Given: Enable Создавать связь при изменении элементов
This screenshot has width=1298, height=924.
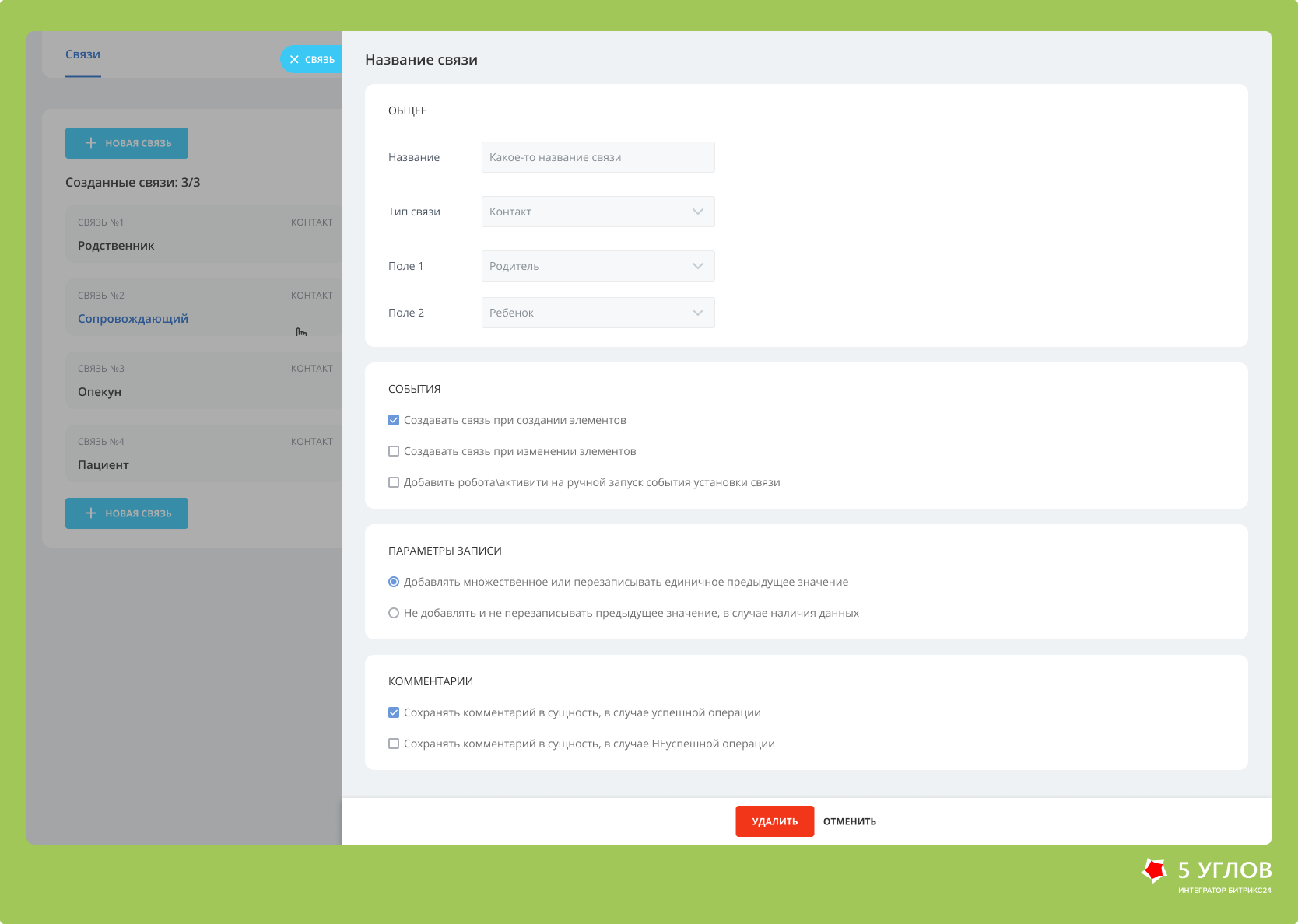Looking at the screenshot, I should [394, 451].
